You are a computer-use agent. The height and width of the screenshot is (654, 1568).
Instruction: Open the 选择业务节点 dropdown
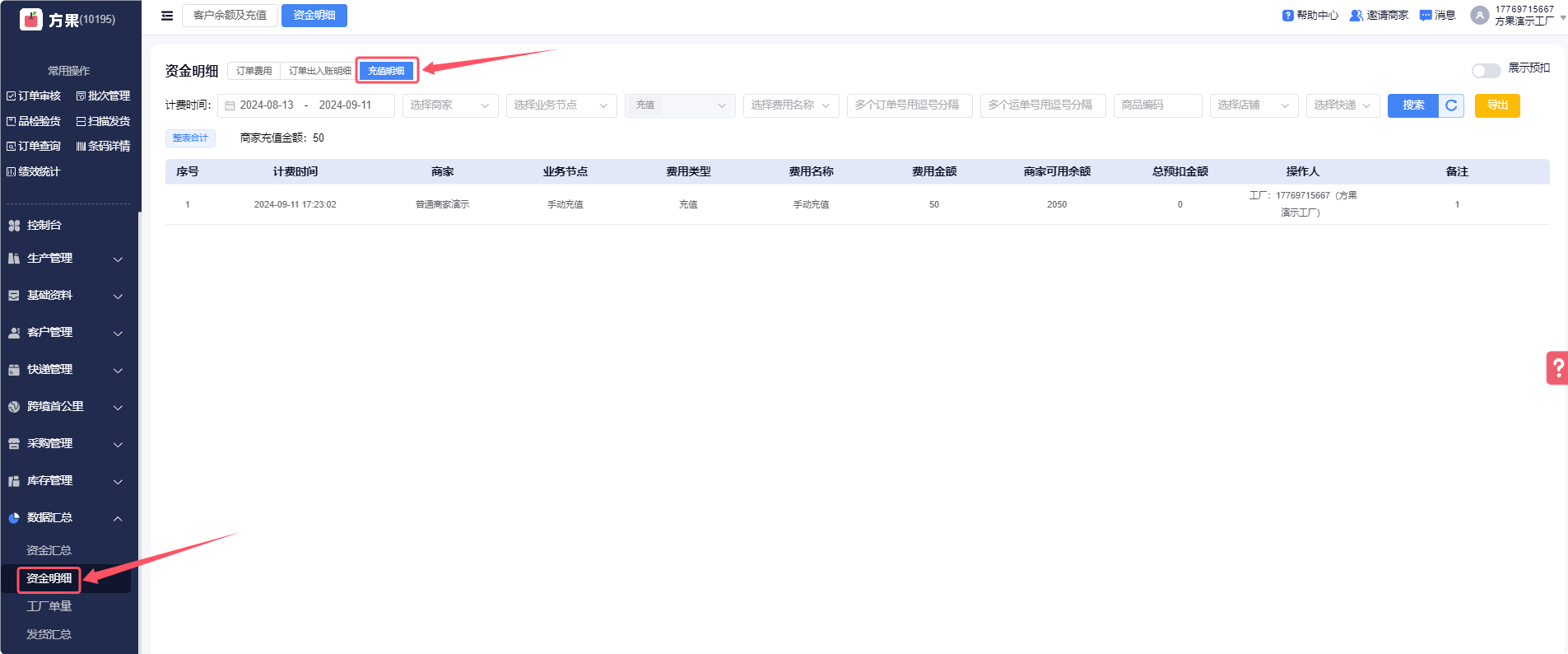click(x=561, y=105)
